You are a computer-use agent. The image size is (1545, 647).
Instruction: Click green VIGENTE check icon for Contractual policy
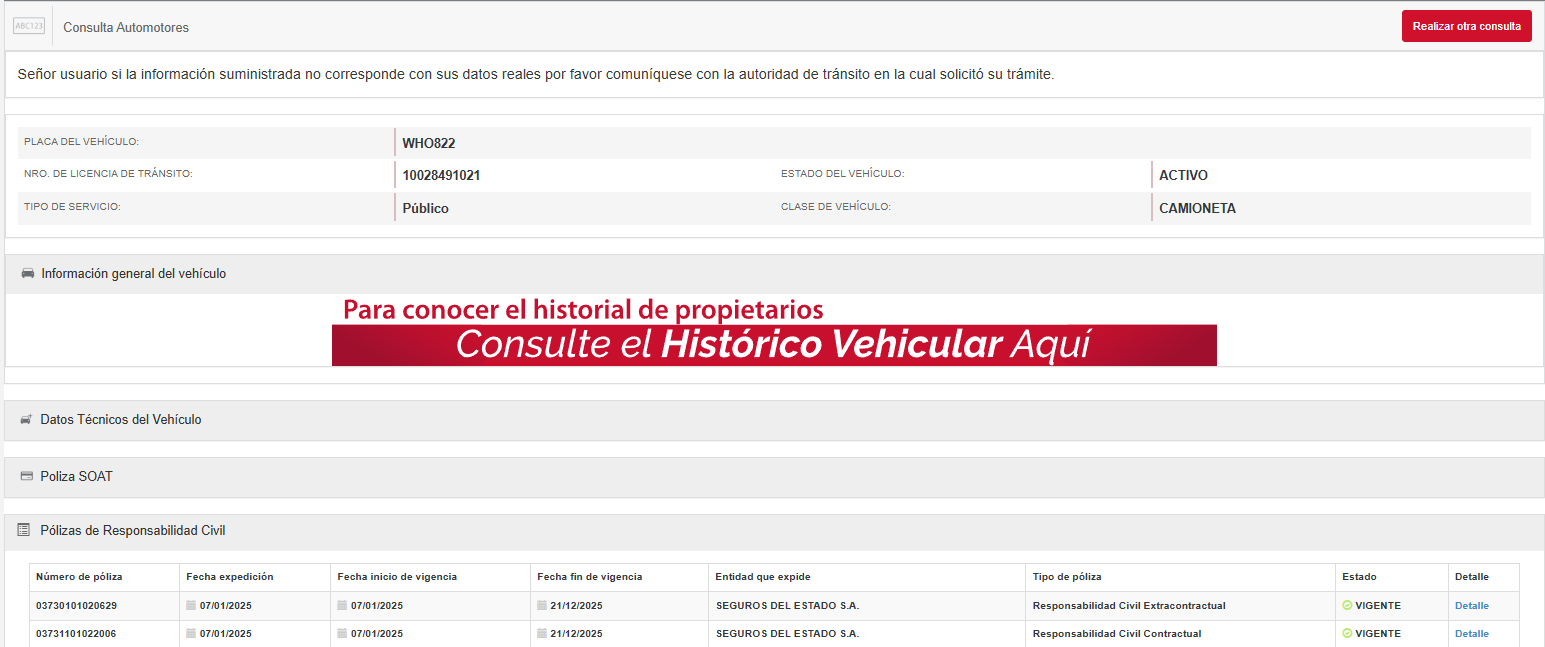pos(1347,634)
